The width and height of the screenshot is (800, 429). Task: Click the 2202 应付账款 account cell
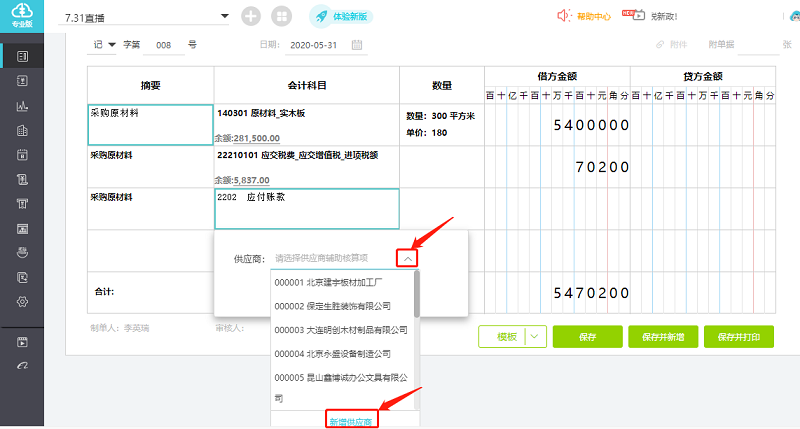pos(307,209)
